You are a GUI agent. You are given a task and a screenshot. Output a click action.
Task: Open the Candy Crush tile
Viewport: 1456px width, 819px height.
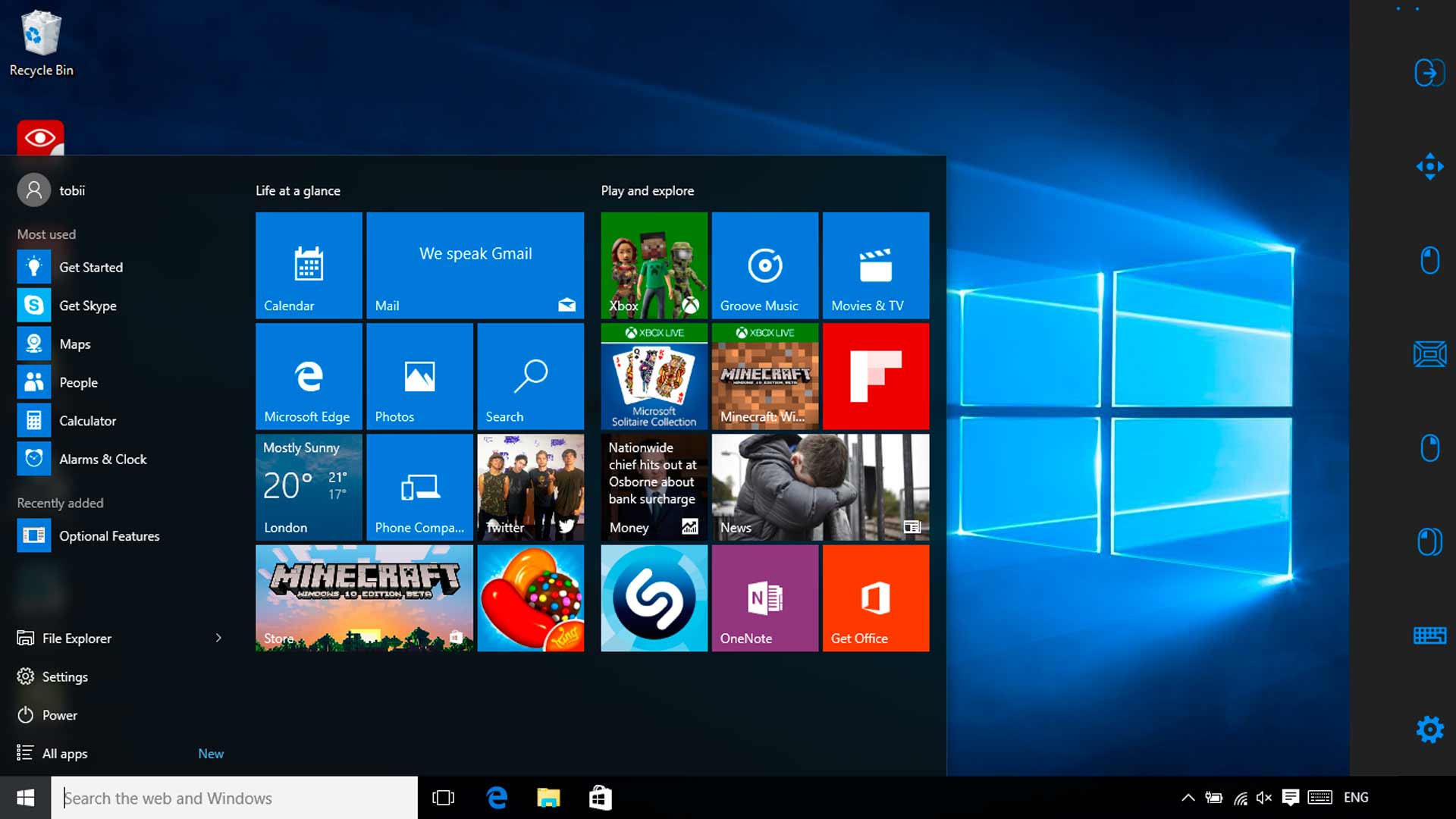(530, 598)
